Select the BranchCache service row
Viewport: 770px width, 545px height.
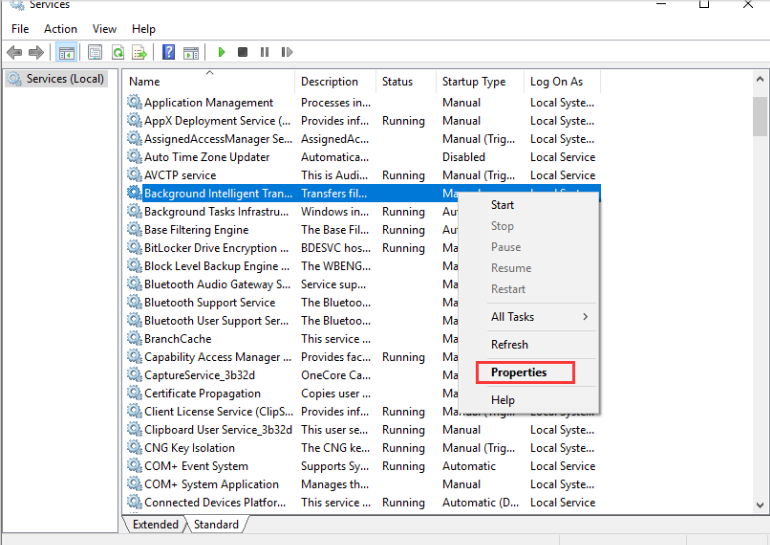point(177,339)
